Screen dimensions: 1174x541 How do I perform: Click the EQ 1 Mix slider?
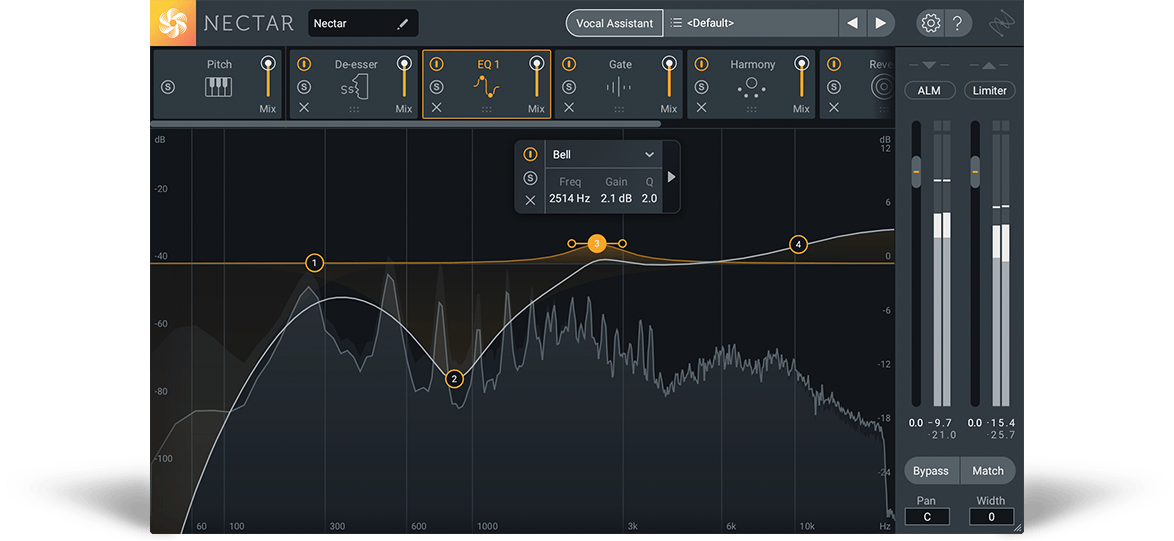click(x=536, y=78)
